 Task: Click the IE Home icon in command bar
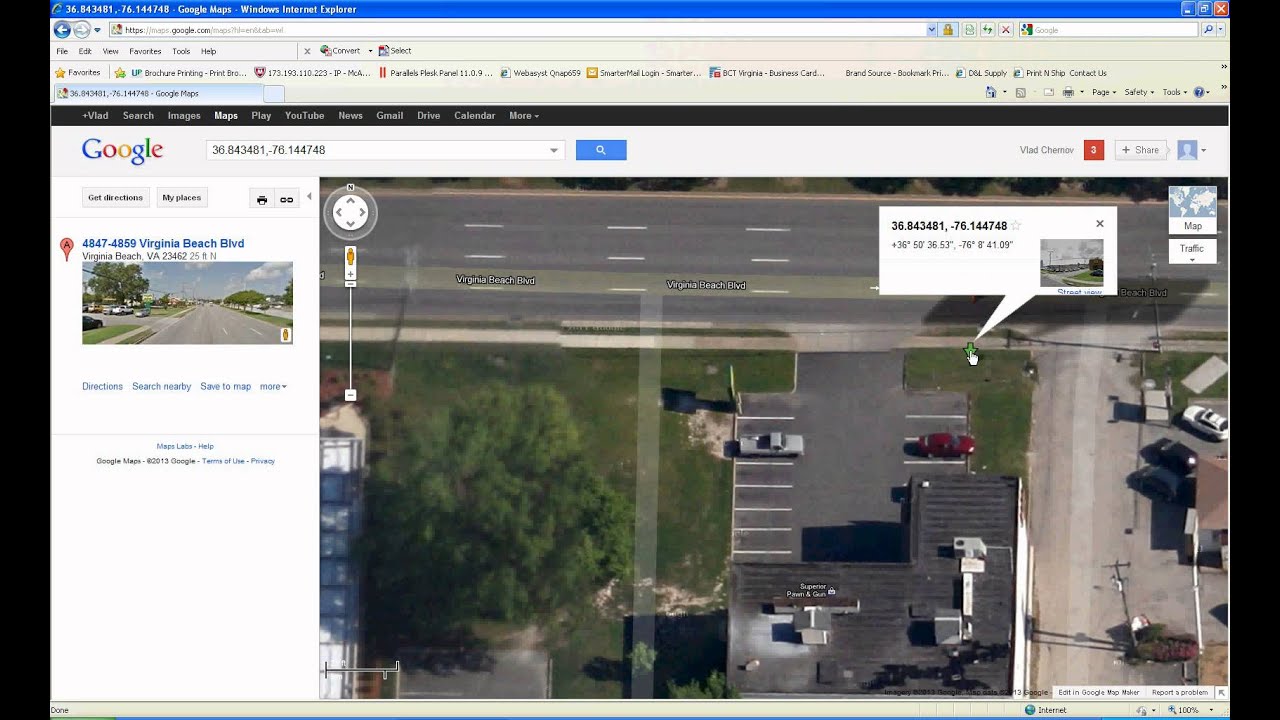[x=991, y=92]
